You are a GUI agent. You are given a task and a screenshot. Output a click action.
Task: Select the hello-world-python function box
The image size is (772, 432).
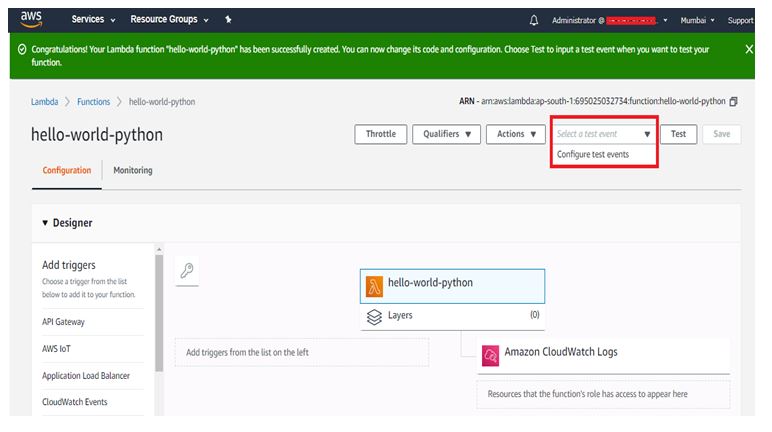[x=452, y=286]
